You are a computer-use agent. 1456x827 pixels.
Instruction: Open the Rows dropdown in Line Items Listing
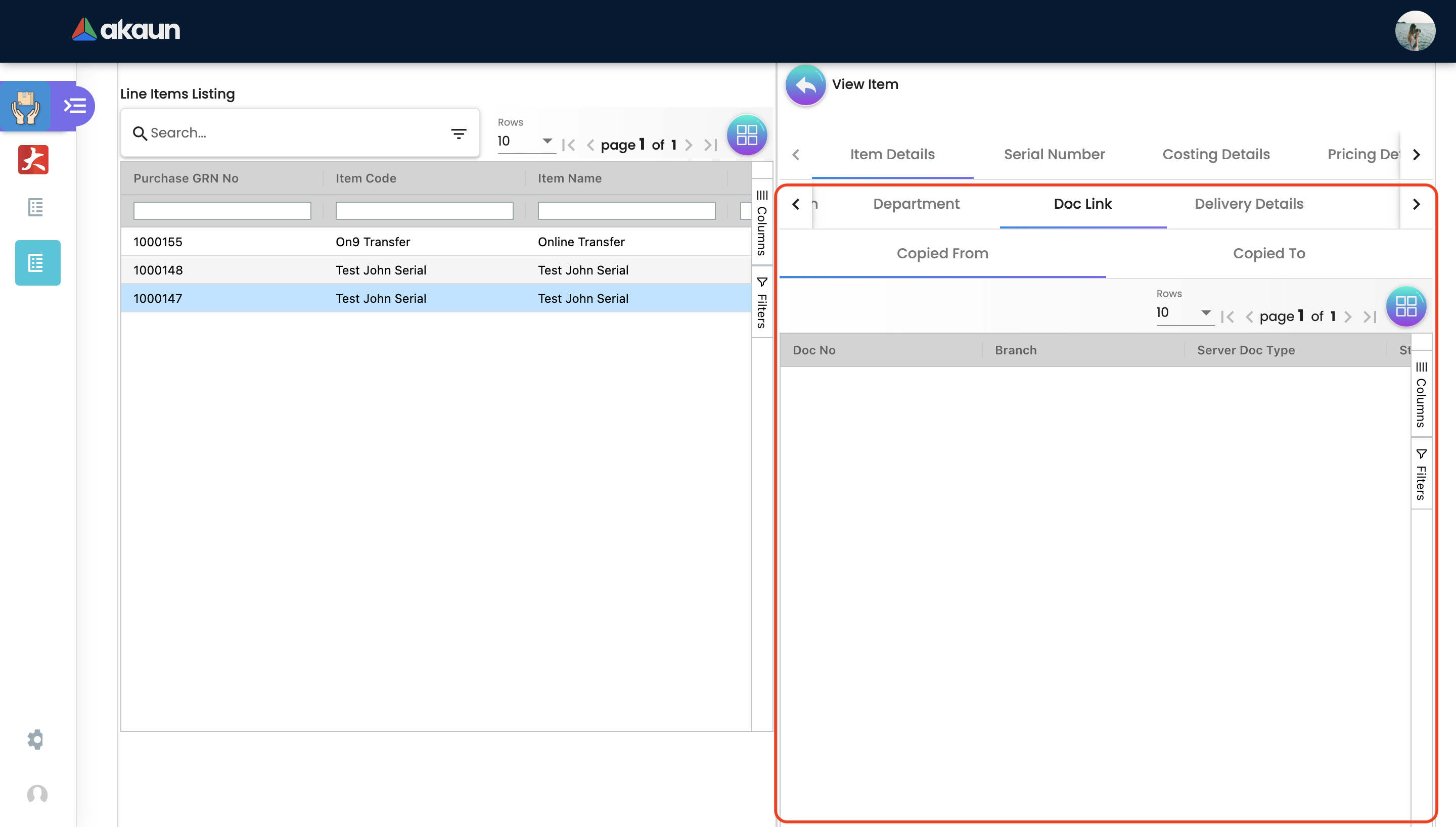525,141
